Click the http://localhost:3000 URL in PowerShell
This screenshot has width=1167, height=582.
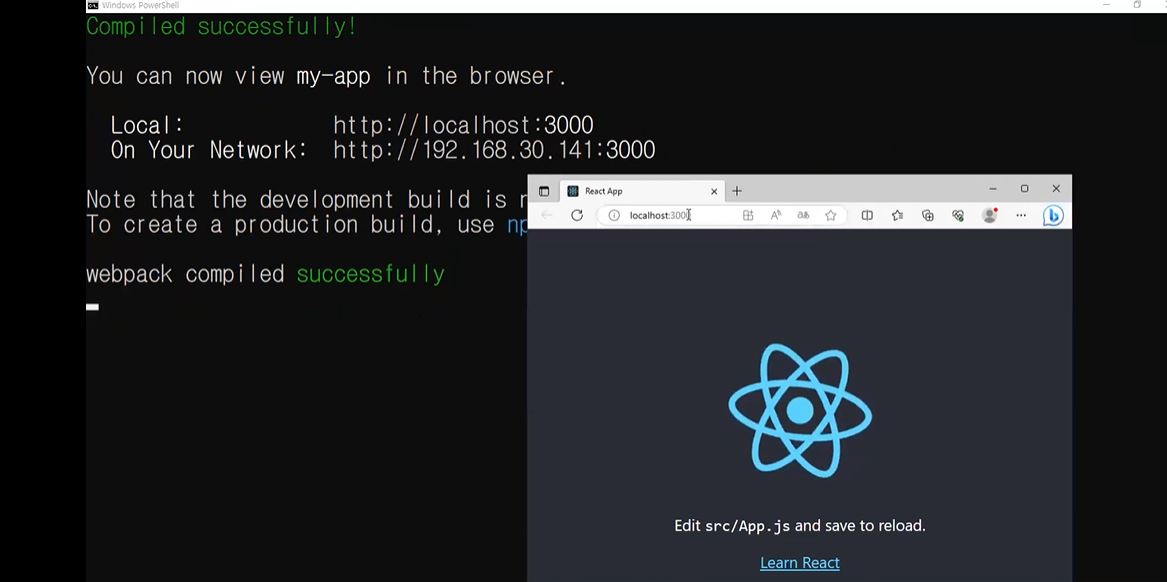point(463,125)
